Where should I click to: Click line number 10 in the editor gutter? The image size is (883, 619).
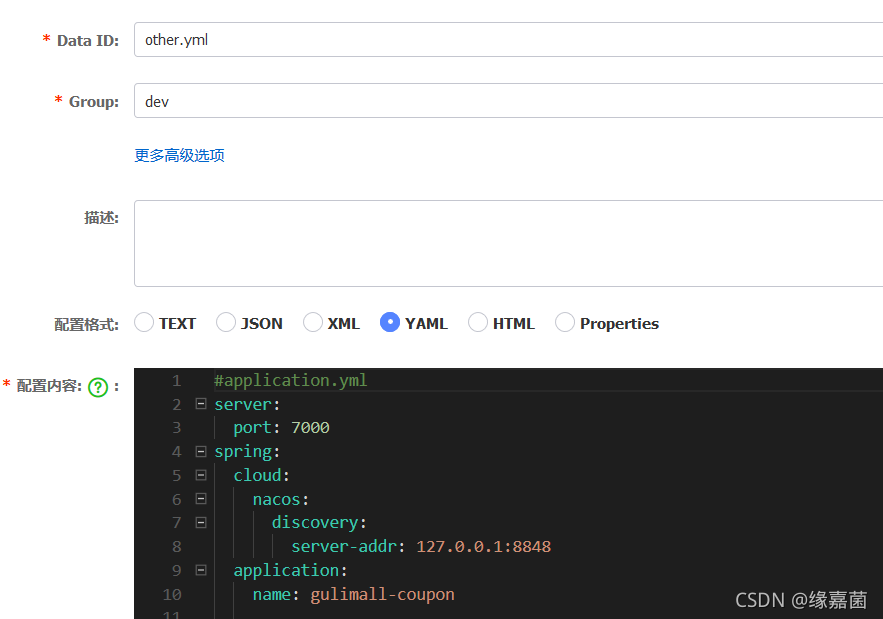coord(172,594)
